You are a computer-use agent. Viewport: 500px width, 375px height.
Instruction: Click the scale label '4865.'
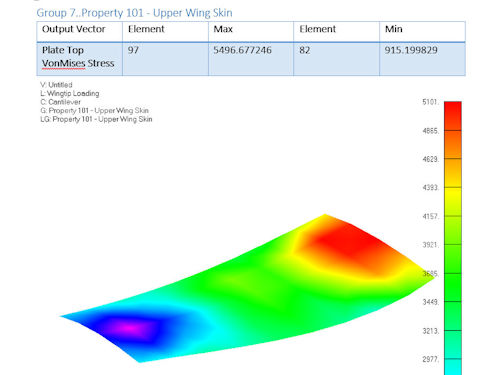point(431,131)
